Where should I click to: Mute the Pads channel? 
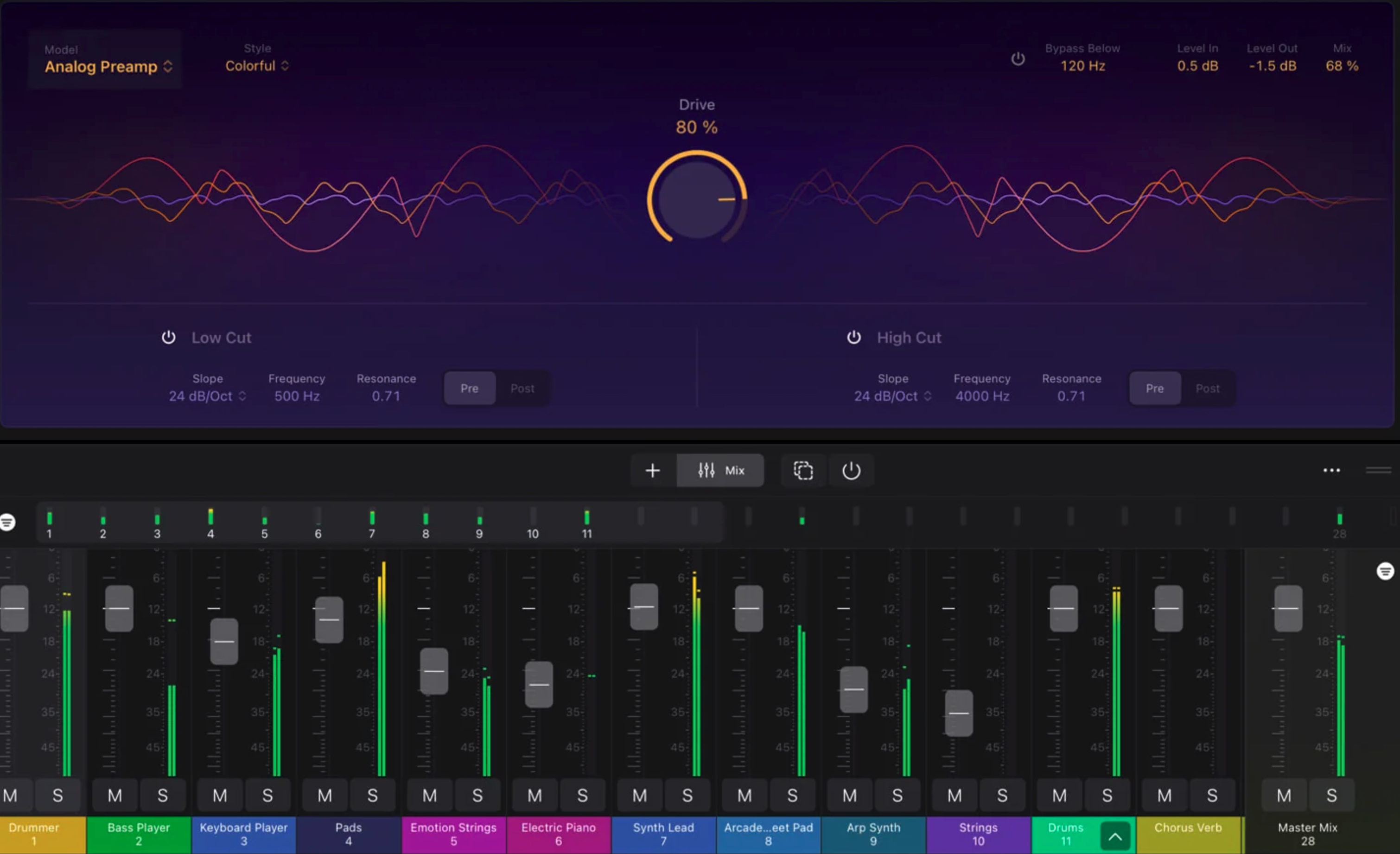pos(325,796)
